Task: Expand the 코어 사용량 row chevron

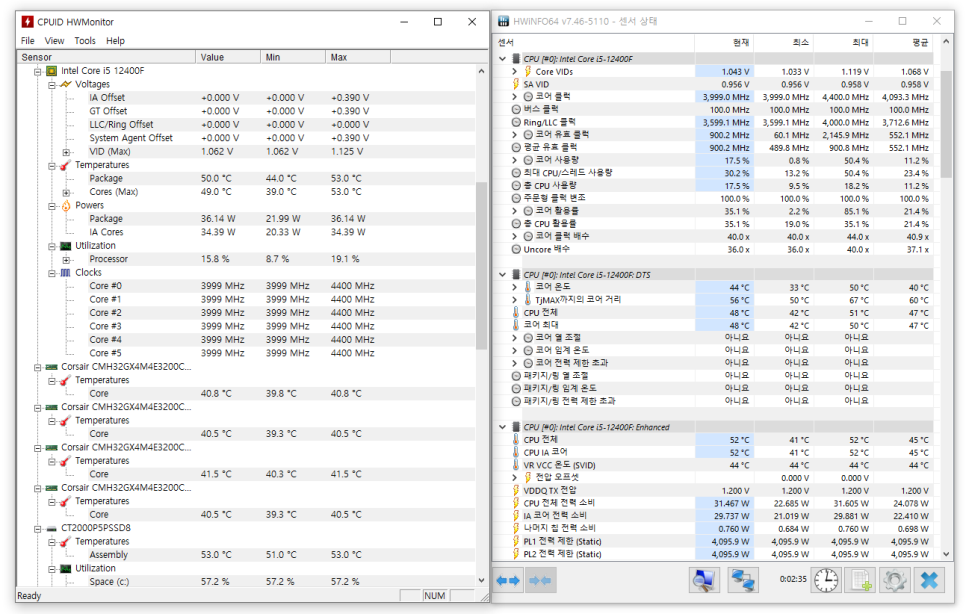Action: point(514,160)
